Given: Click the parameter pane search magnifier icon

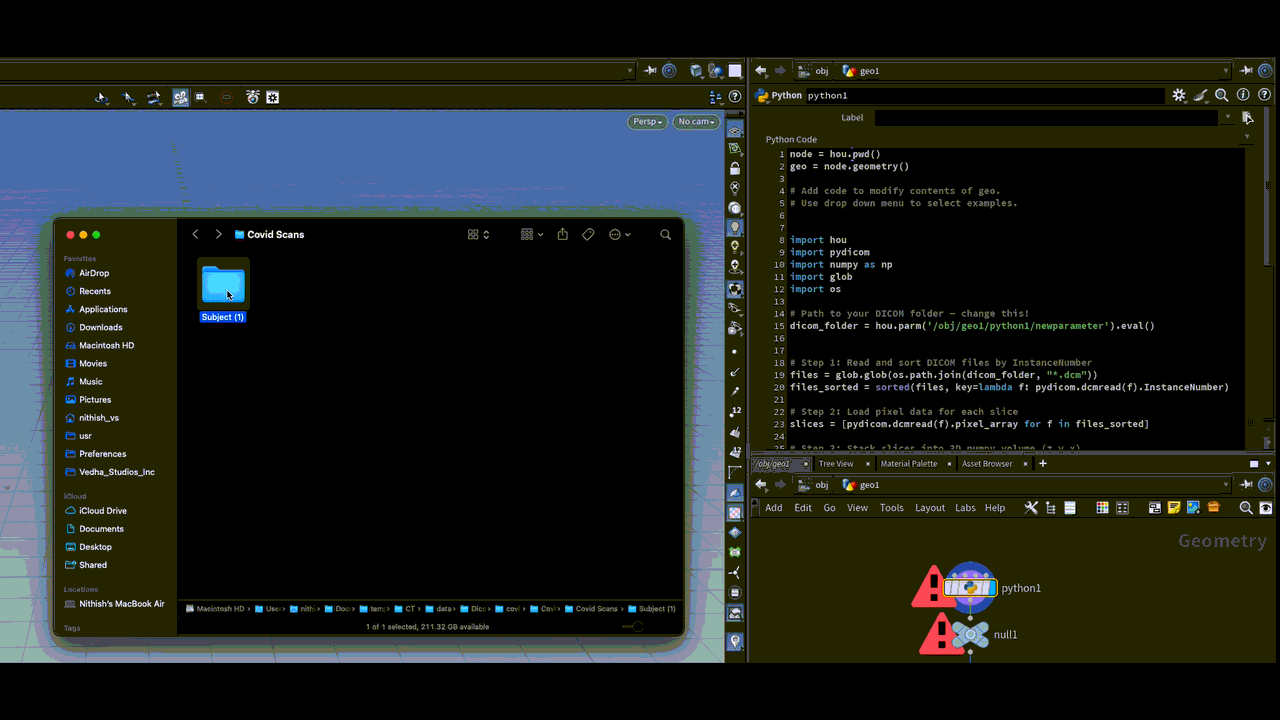Looking at the screenshot, I should point(1221,96).
